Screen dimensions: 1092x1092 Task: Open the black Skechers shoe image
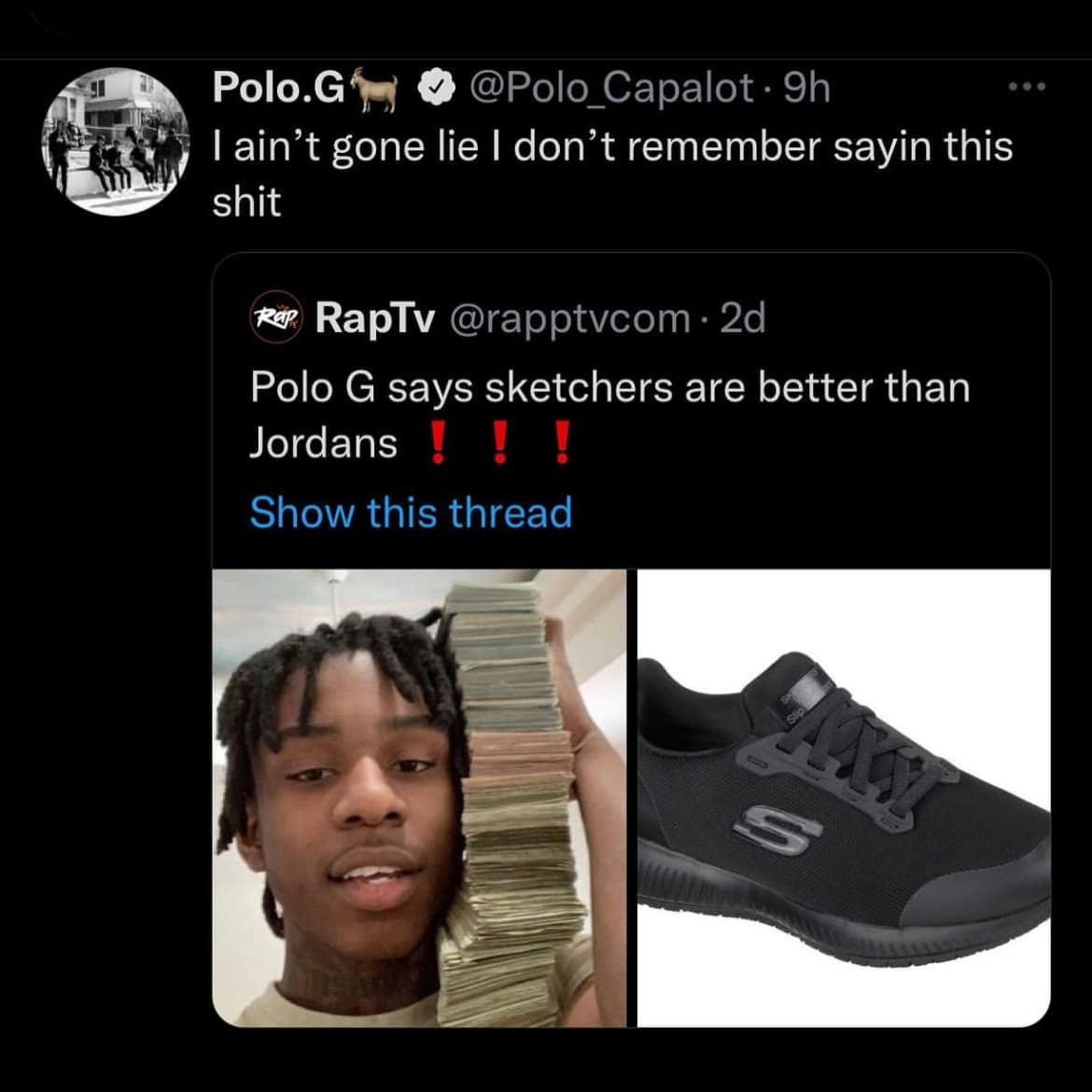point(844,798)
